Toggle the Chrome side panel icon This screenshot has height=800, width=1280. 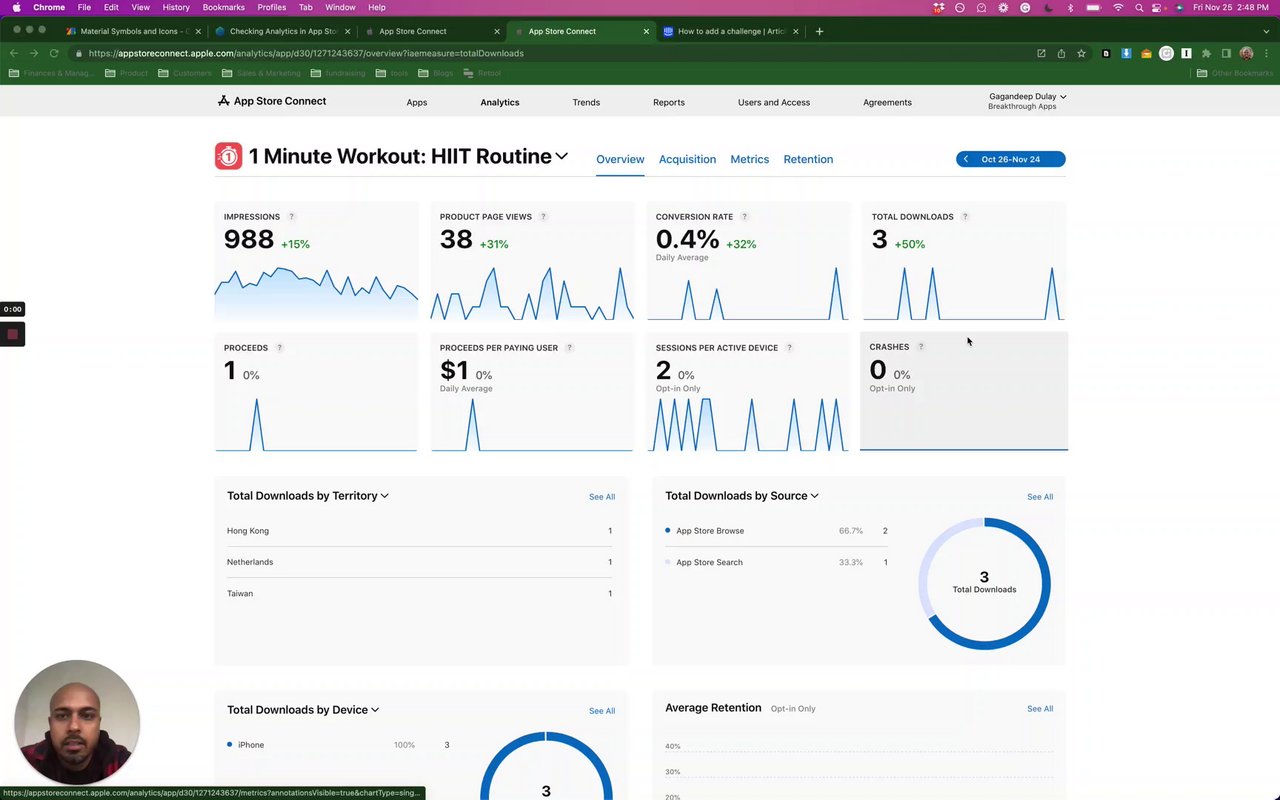point(1226,53)
